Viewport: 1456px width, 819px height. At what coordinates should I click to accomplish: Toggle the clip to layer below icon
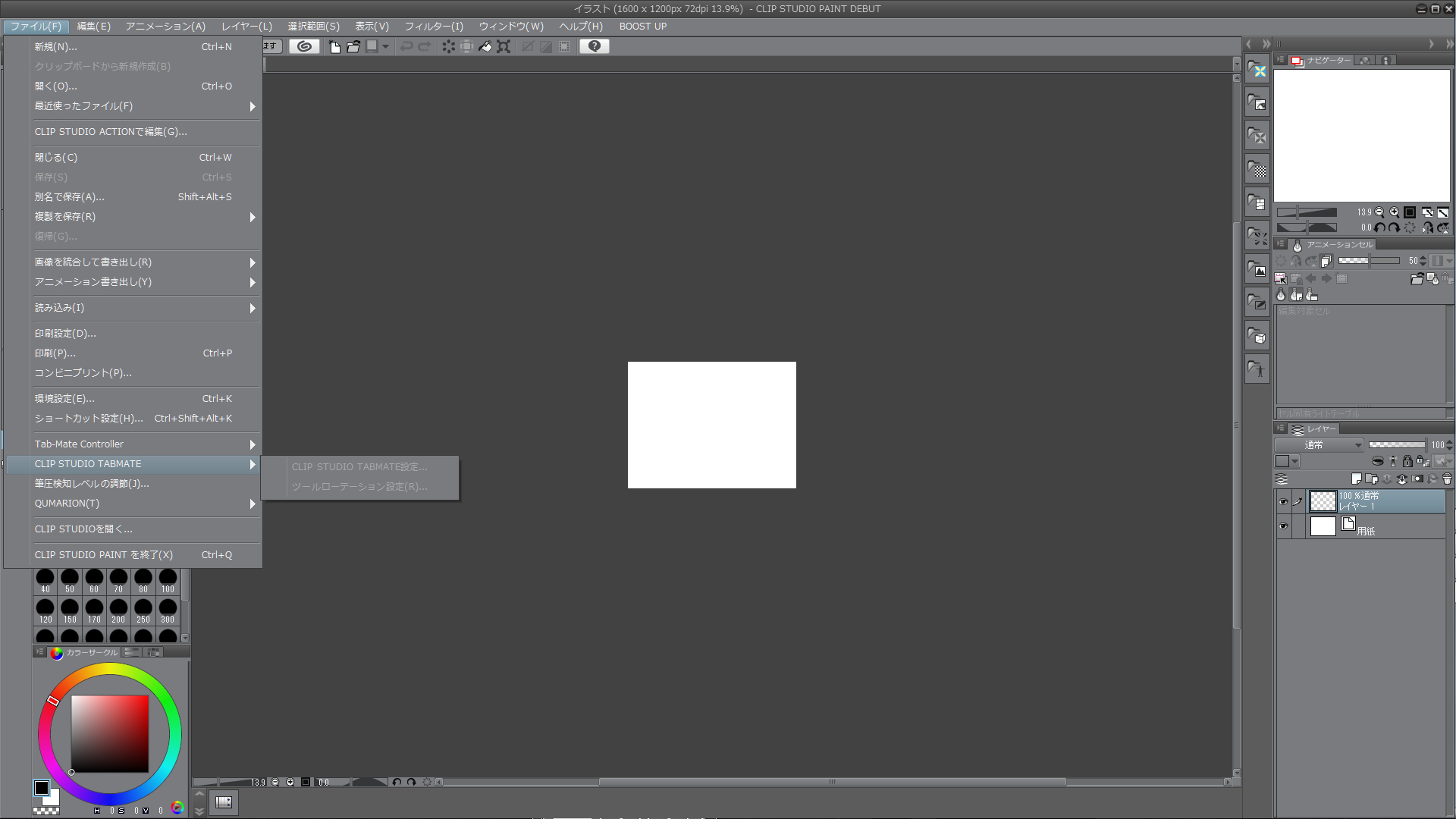[x=1378, y=461]
